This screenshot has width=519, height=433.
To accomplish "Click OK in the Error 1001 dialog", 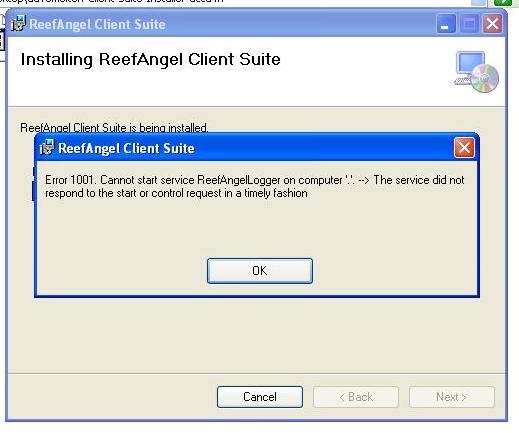I will pos(260,271).
